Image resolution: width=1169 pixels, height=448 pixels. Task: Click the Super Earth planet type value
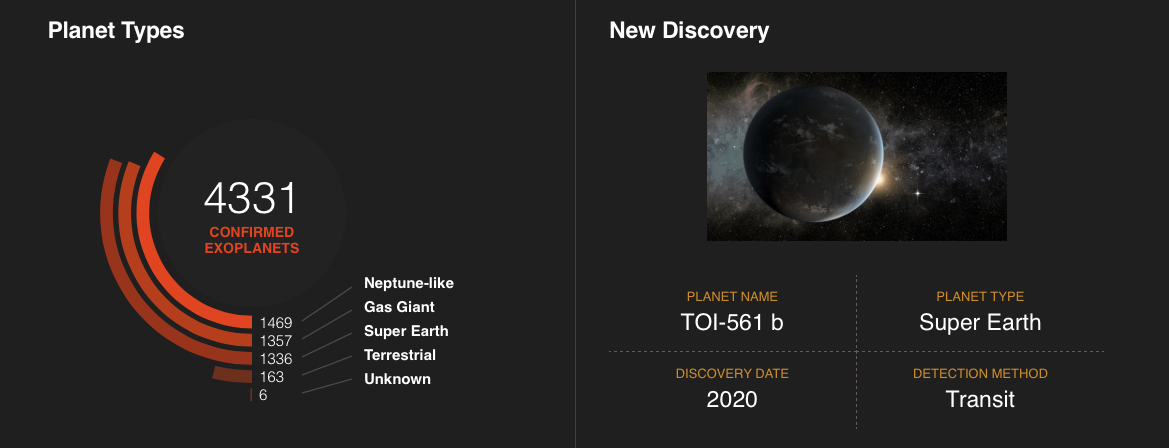tap(980, 322)
